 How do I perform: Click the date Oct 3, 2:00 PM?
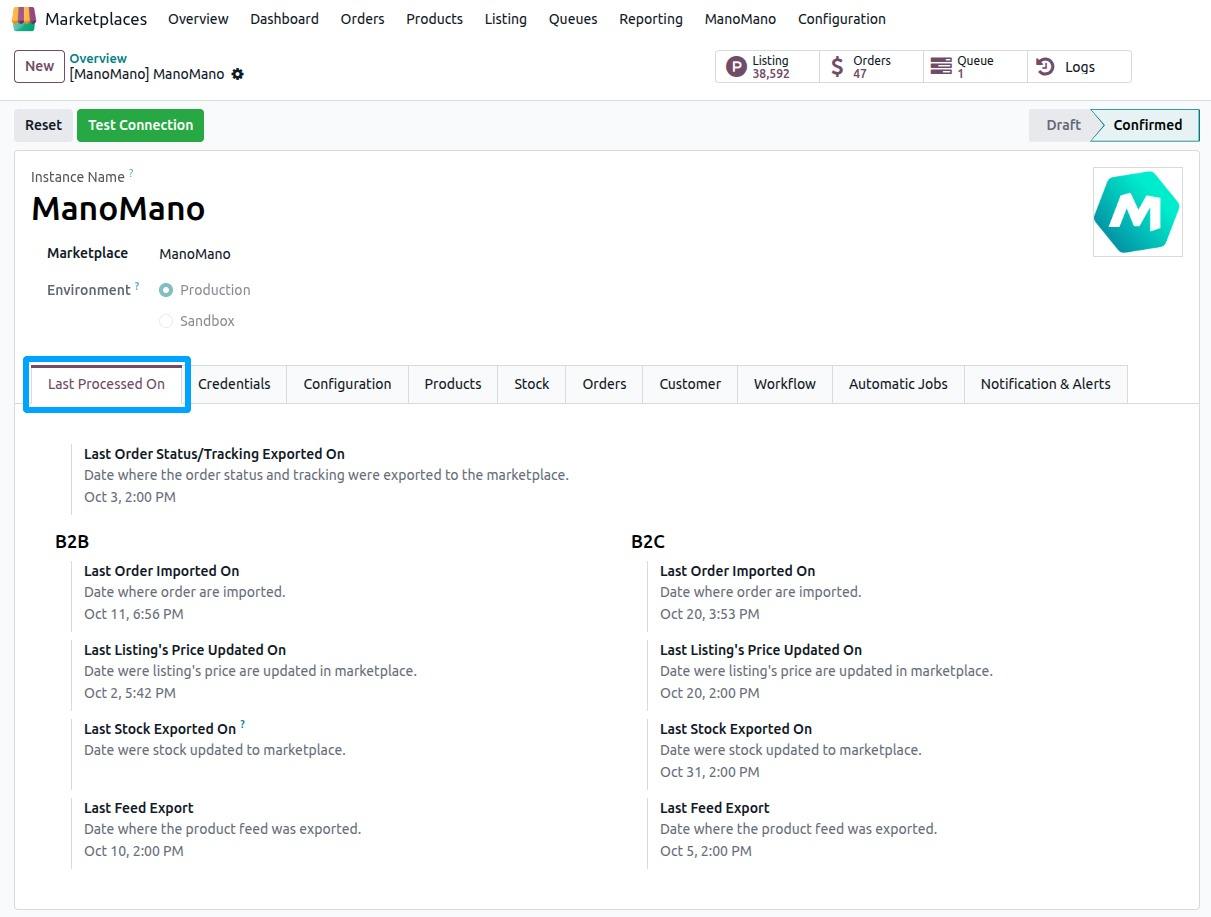[130, 497]
